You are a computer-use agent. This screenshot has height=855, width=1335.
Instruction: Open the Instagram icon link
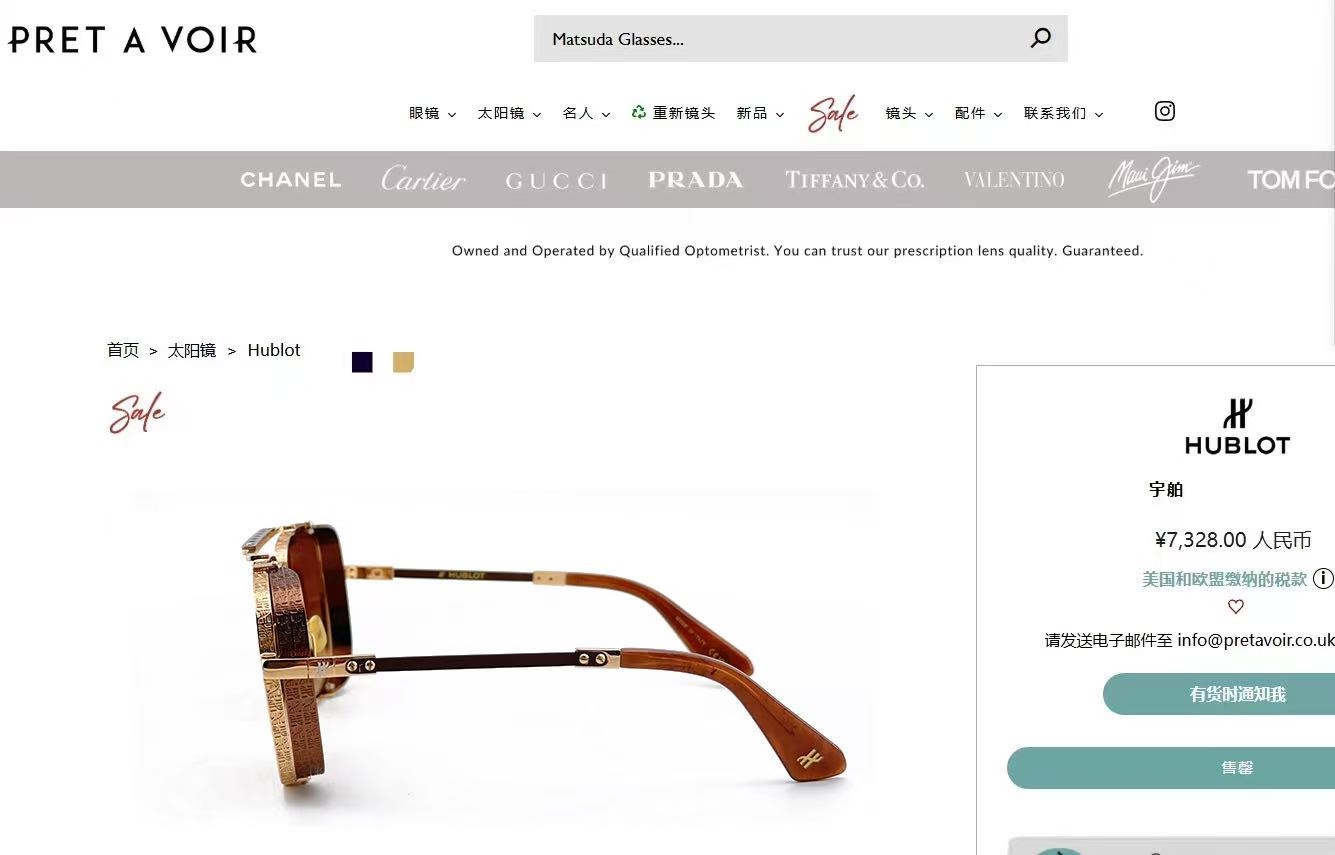tap(1165, 111)
